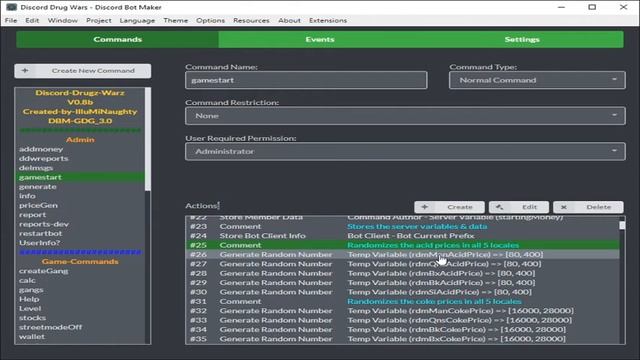This screenshot has height=360, width=640.
Task: Open the Resources menu
Action: [x=251, y=20]
